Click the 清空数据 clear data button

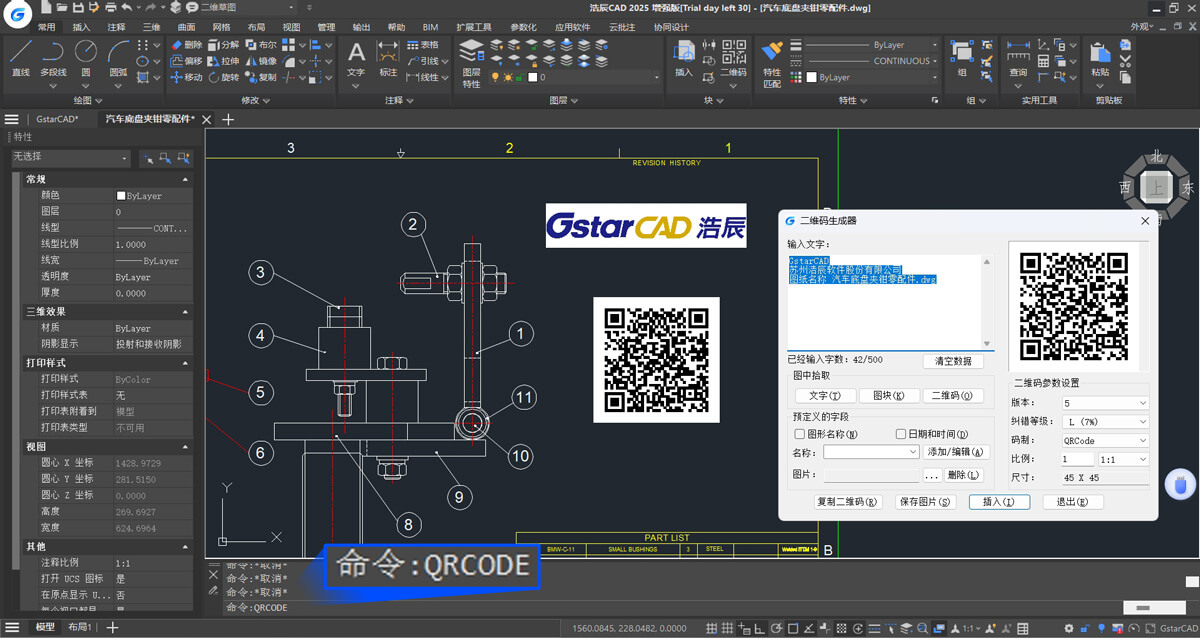[x=952, y=361]
